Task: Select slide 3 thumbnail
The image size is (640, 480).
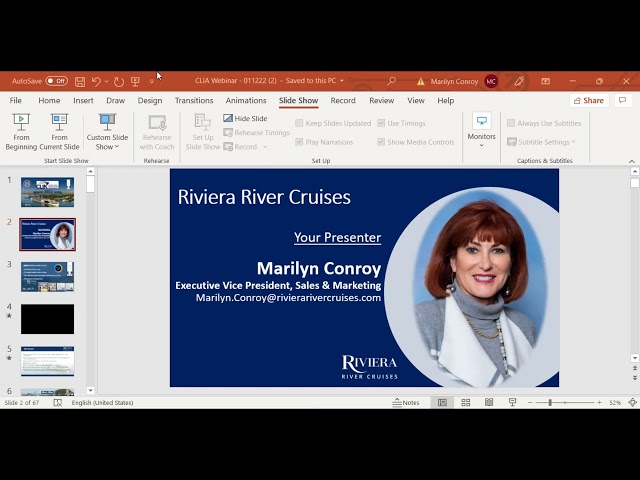Action: click(x=47, y=277)
